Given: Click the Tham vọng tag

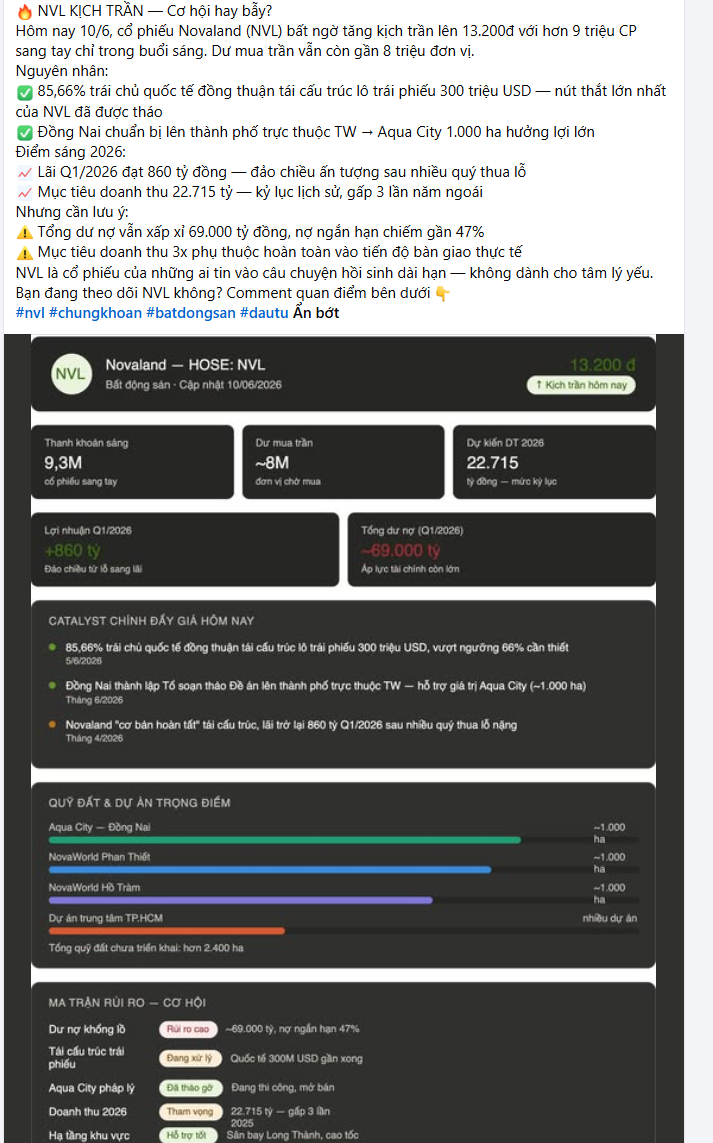Looking at the screenshot, I should [x=190, y=1112].
